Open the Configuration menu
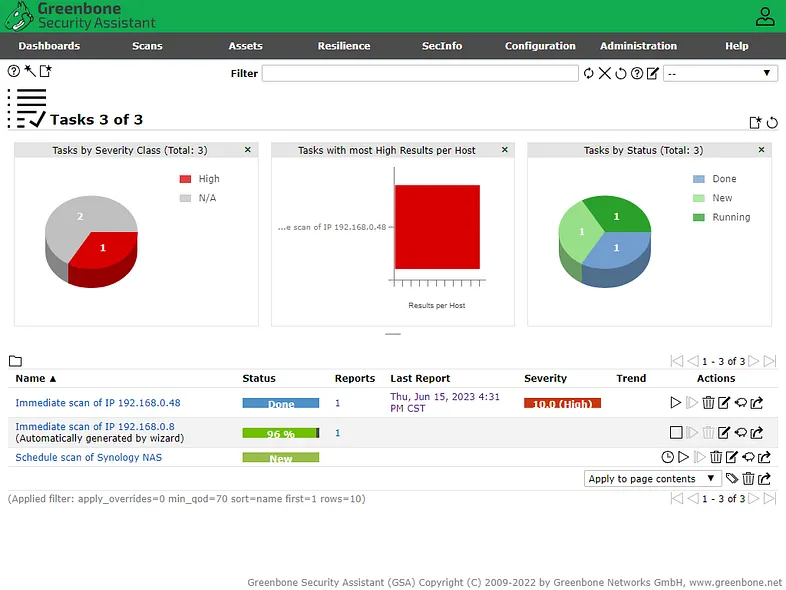Image resolution: width=786 pixels, height=590 pixels. pos(540,46)
